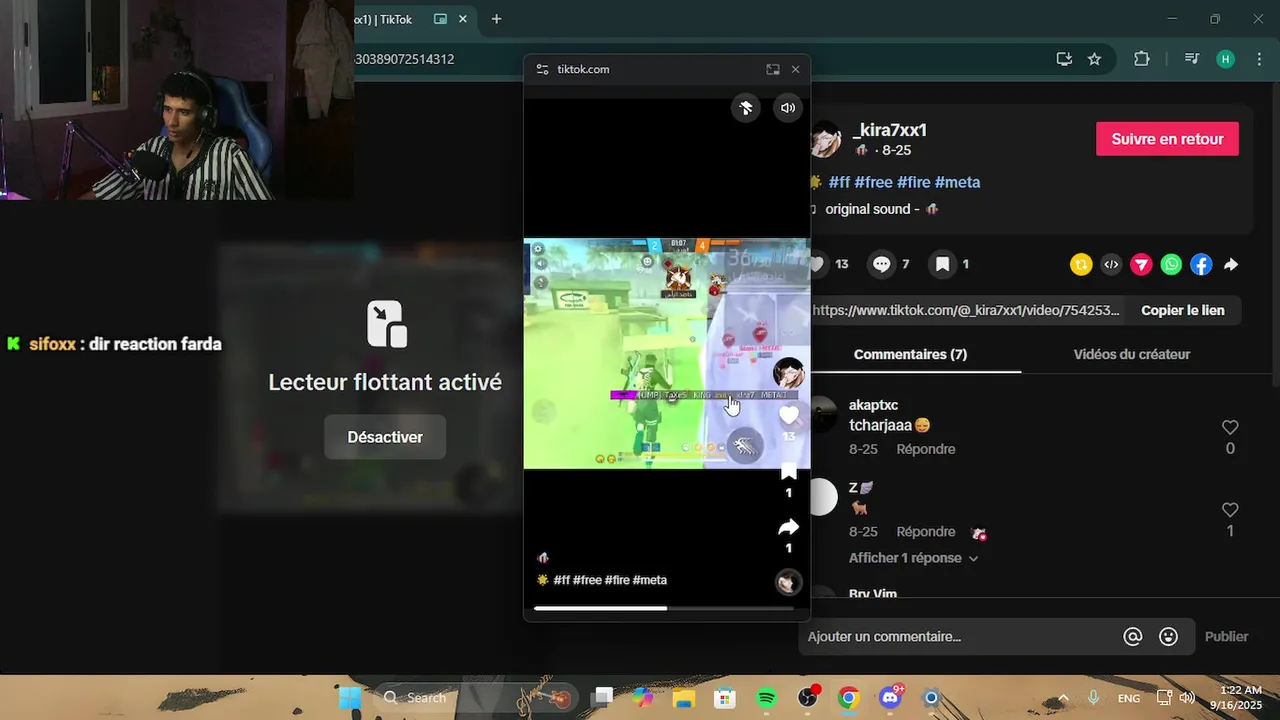
Task: Like the comment from user Z
Action: (1230, 510)
